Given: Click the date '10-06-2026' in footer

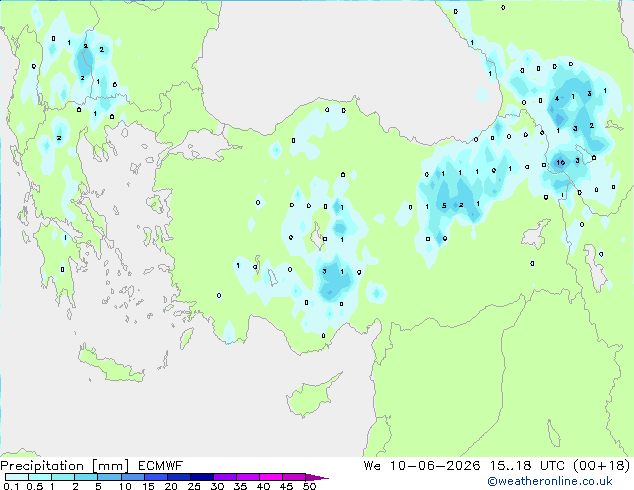Looking at the screenshot, I should [x=435, y=466].
